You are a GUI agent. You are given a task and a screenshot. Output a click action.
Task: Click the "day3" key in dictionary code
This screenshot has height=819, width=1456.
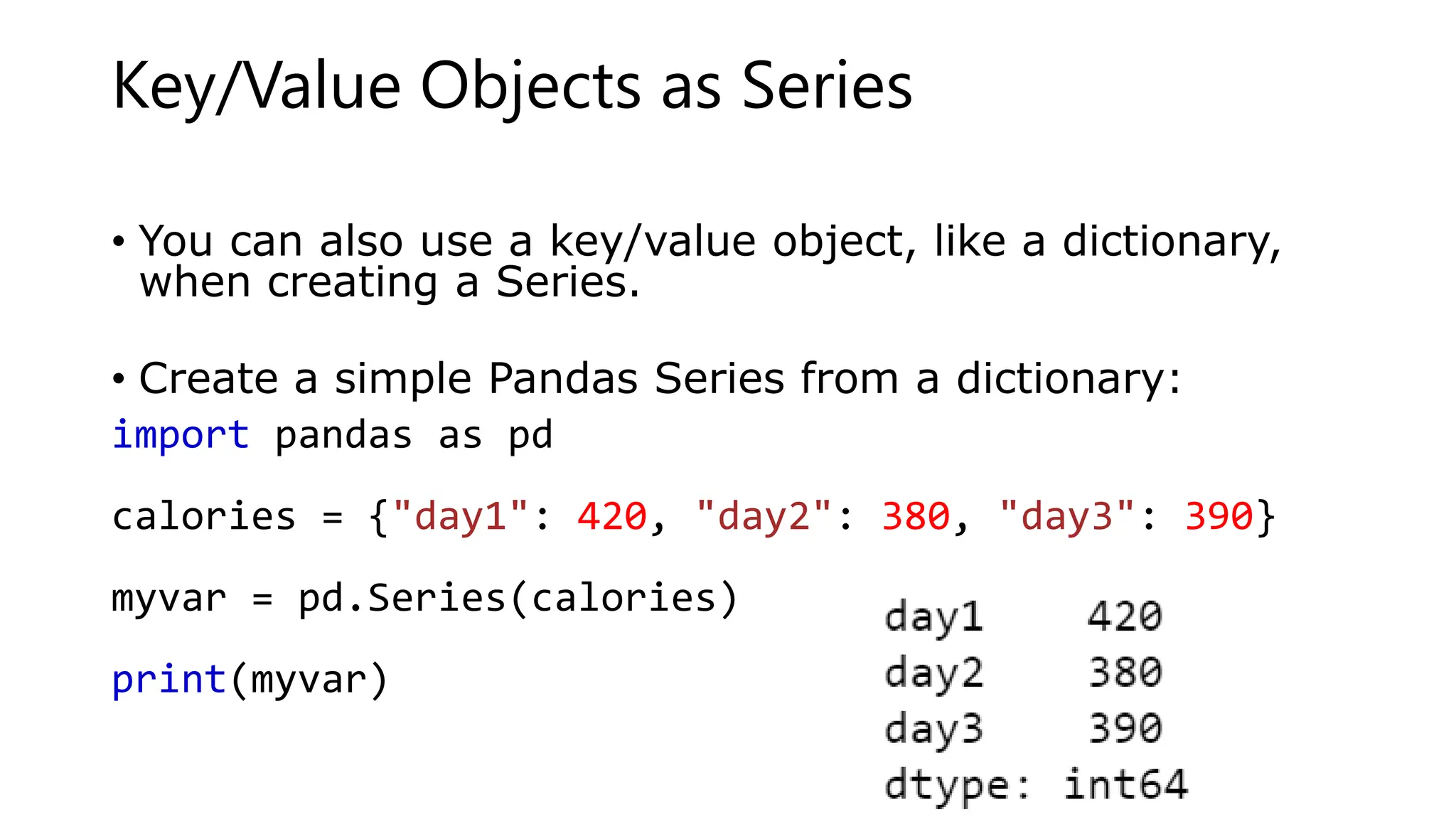(x=1067, y=516)
